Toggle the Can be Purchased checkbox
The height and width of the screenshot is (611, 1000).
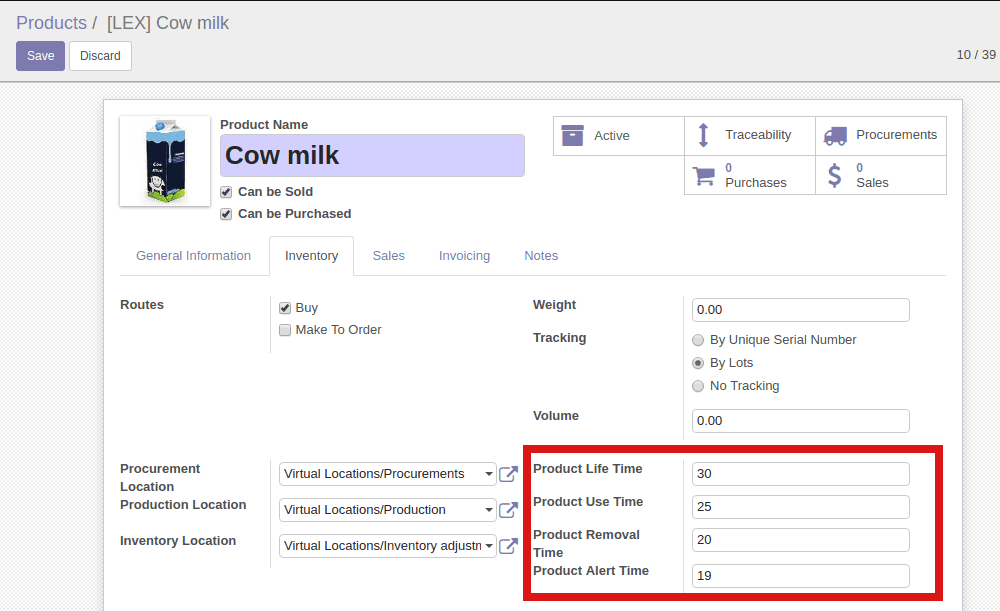[226, 214]
